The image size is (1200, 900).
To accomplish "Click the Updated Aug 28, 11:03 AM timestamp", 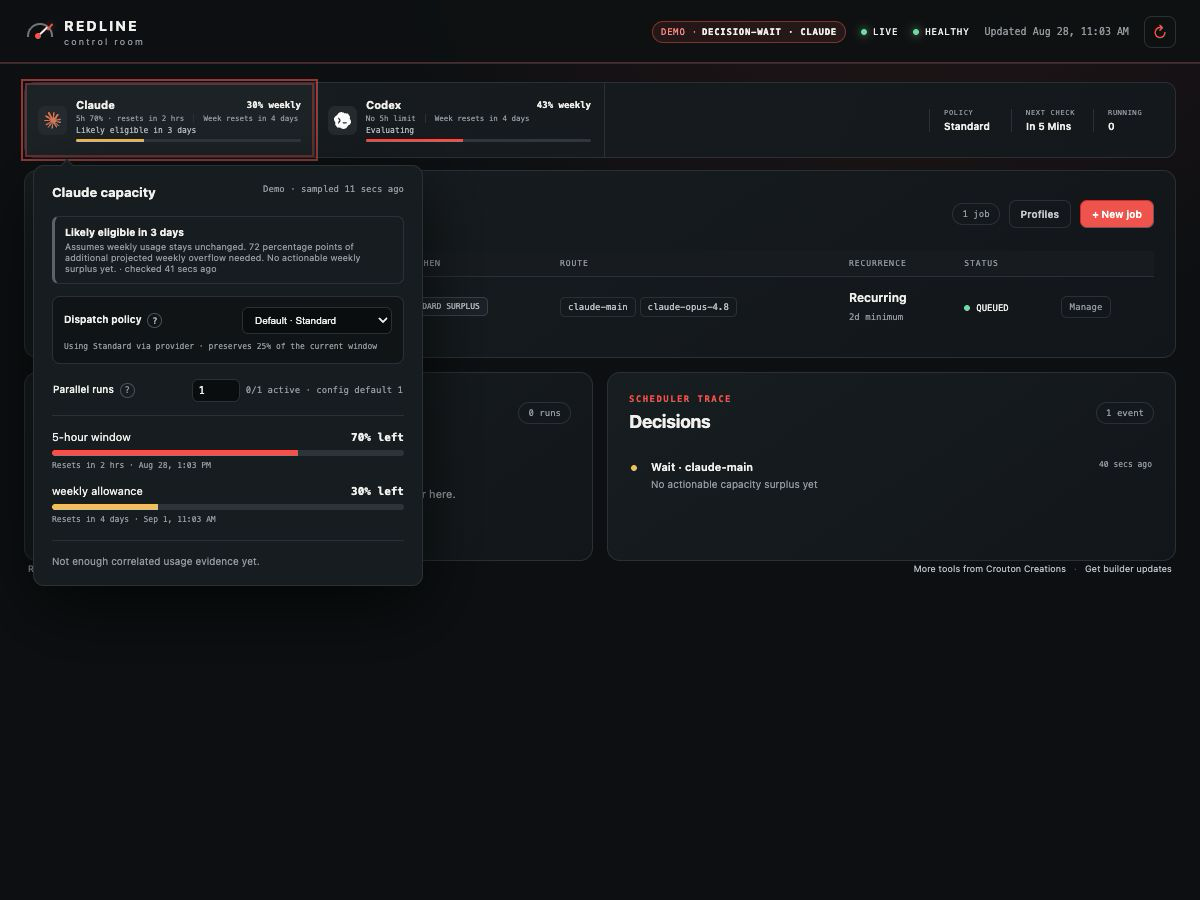I will 1056,32.
